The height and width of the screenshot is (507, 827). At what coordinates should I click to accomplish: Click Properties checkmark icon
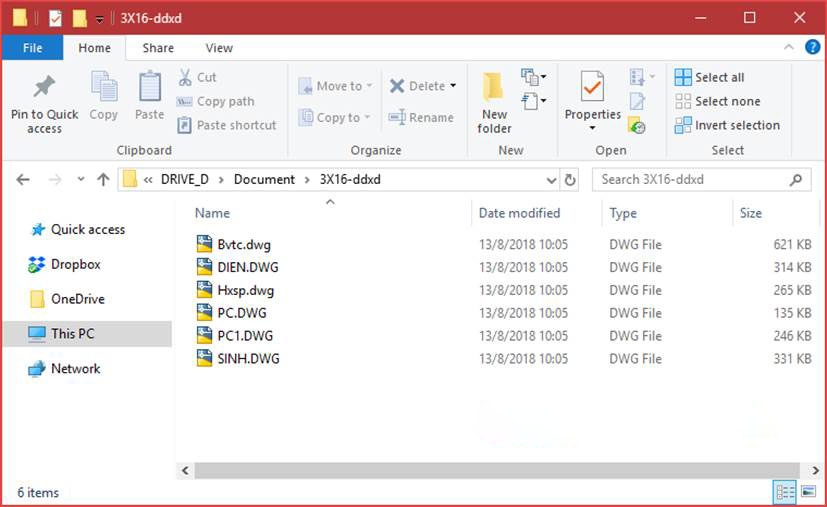tap(592, 87)
